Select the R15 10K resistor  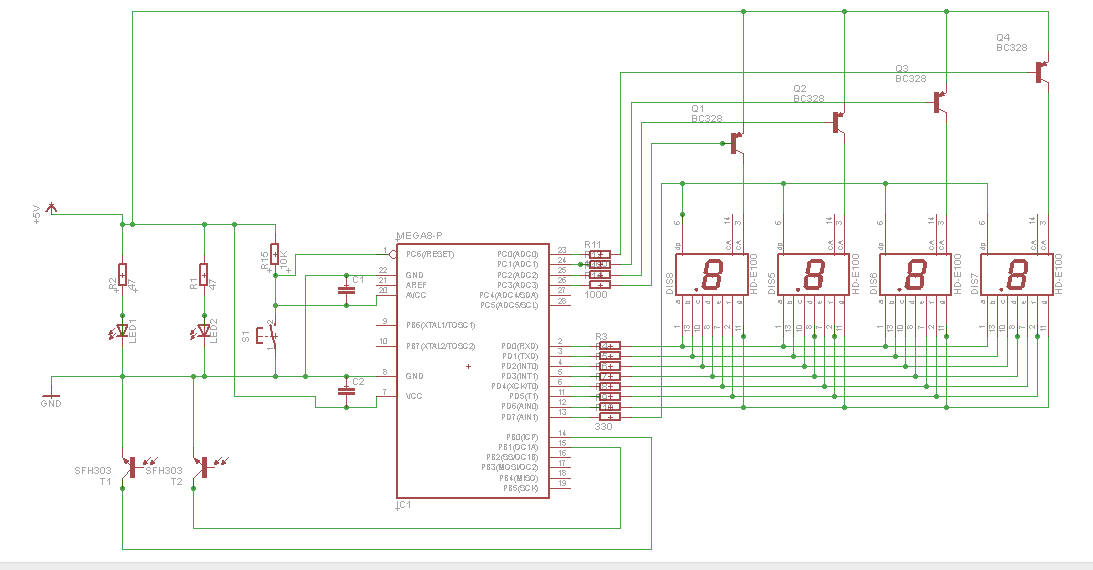[275, 255]
